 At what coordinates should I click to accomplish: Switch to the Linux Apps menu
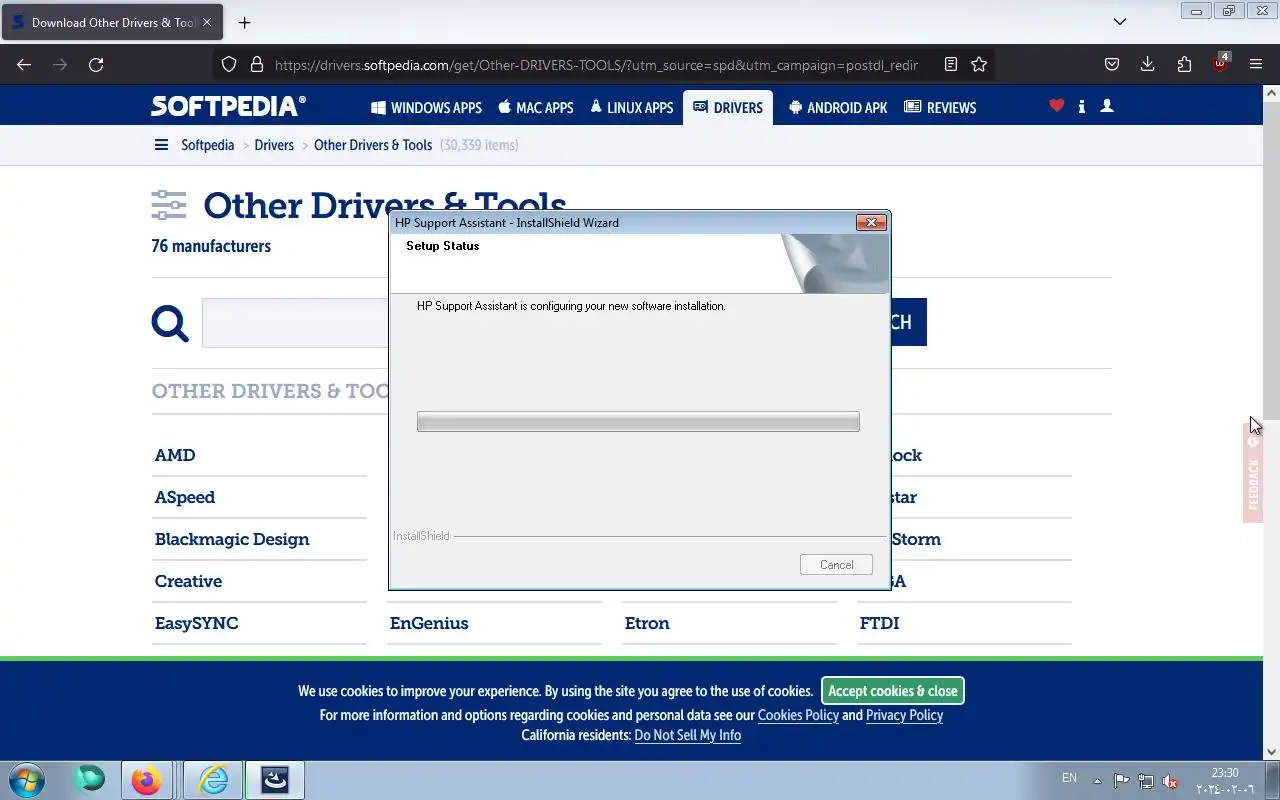[631, 107]
